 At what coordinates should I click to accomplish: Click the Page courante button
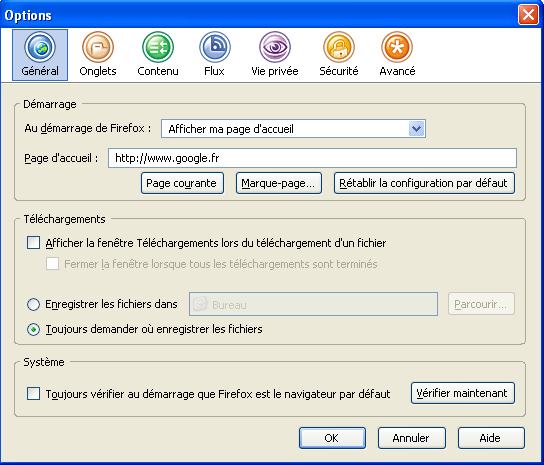pyautogui.click(x=182, y=183)
